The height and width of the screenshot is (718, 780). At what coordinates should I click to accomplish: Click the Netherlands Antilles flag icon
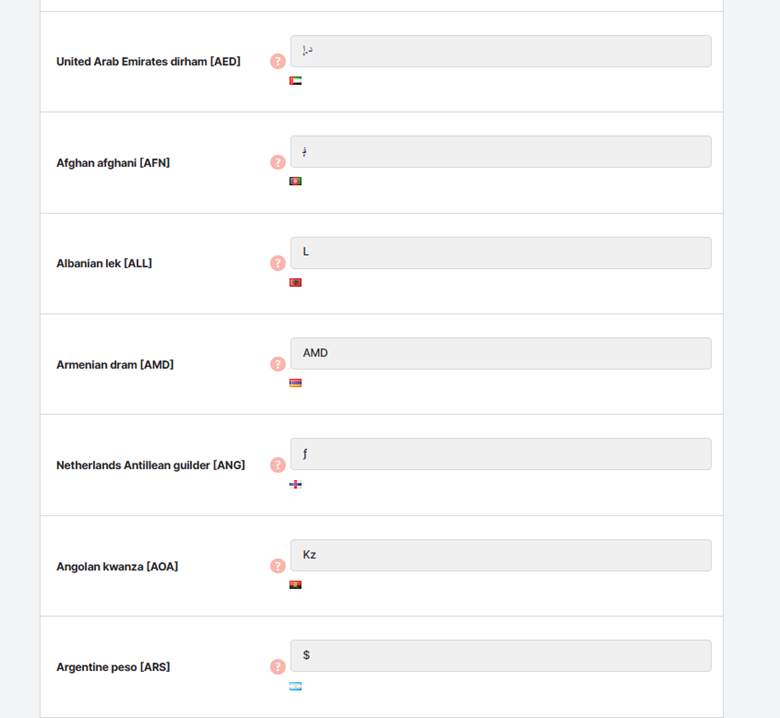[295, 484]
